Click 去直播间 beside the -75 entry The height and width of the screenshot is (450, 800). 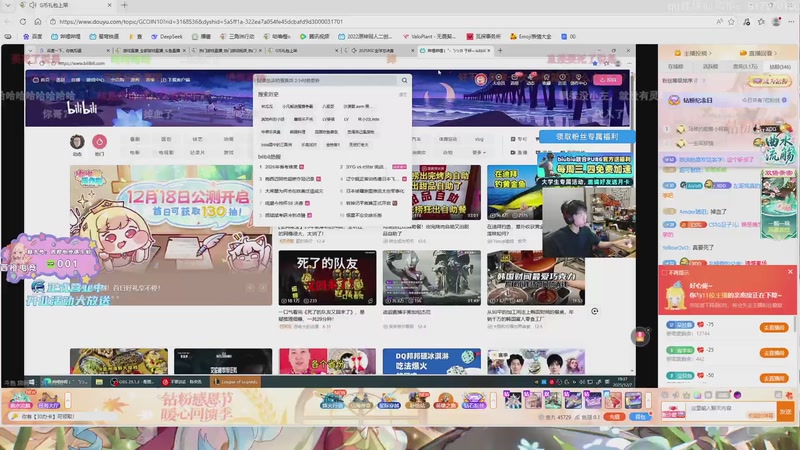point(774,328)
